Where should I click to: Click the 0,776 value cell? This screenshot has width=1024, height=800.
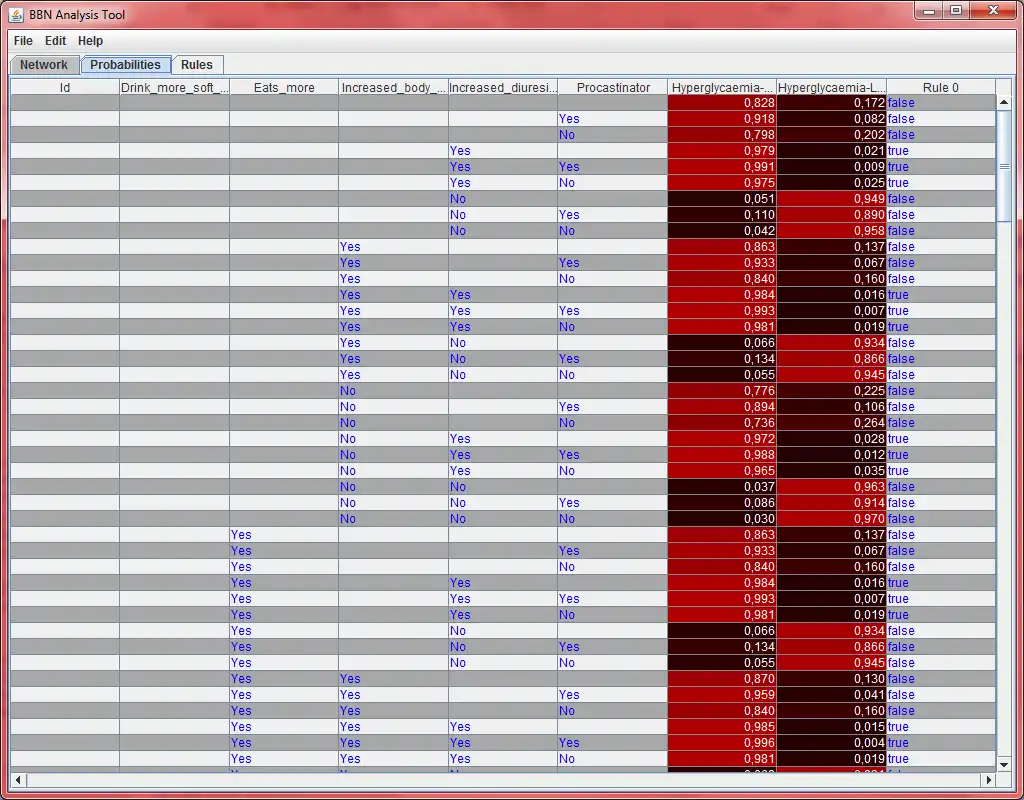pyautogui.click(x=722, y=391)
